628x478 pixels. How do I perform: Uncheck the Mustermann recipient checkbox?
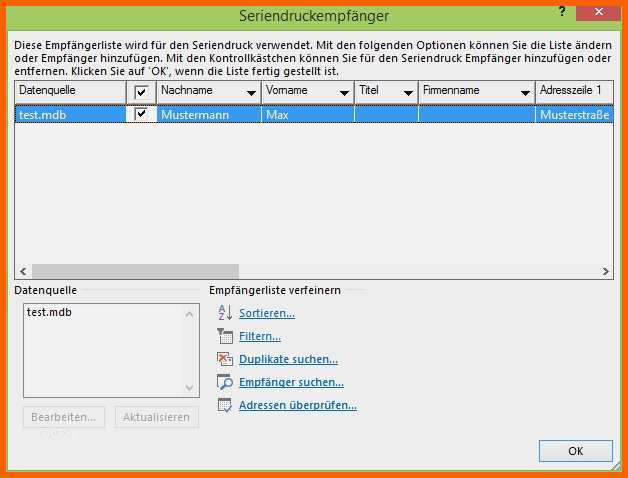pyautogui.click(x=141, y=114)
